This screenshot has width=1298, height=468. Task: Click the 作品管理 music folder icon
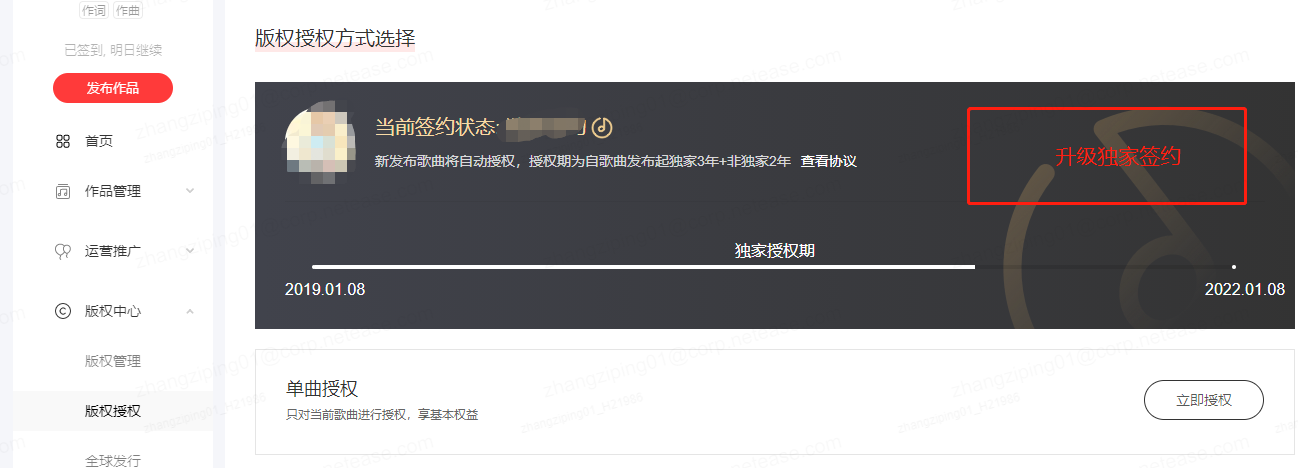[62, 191]
